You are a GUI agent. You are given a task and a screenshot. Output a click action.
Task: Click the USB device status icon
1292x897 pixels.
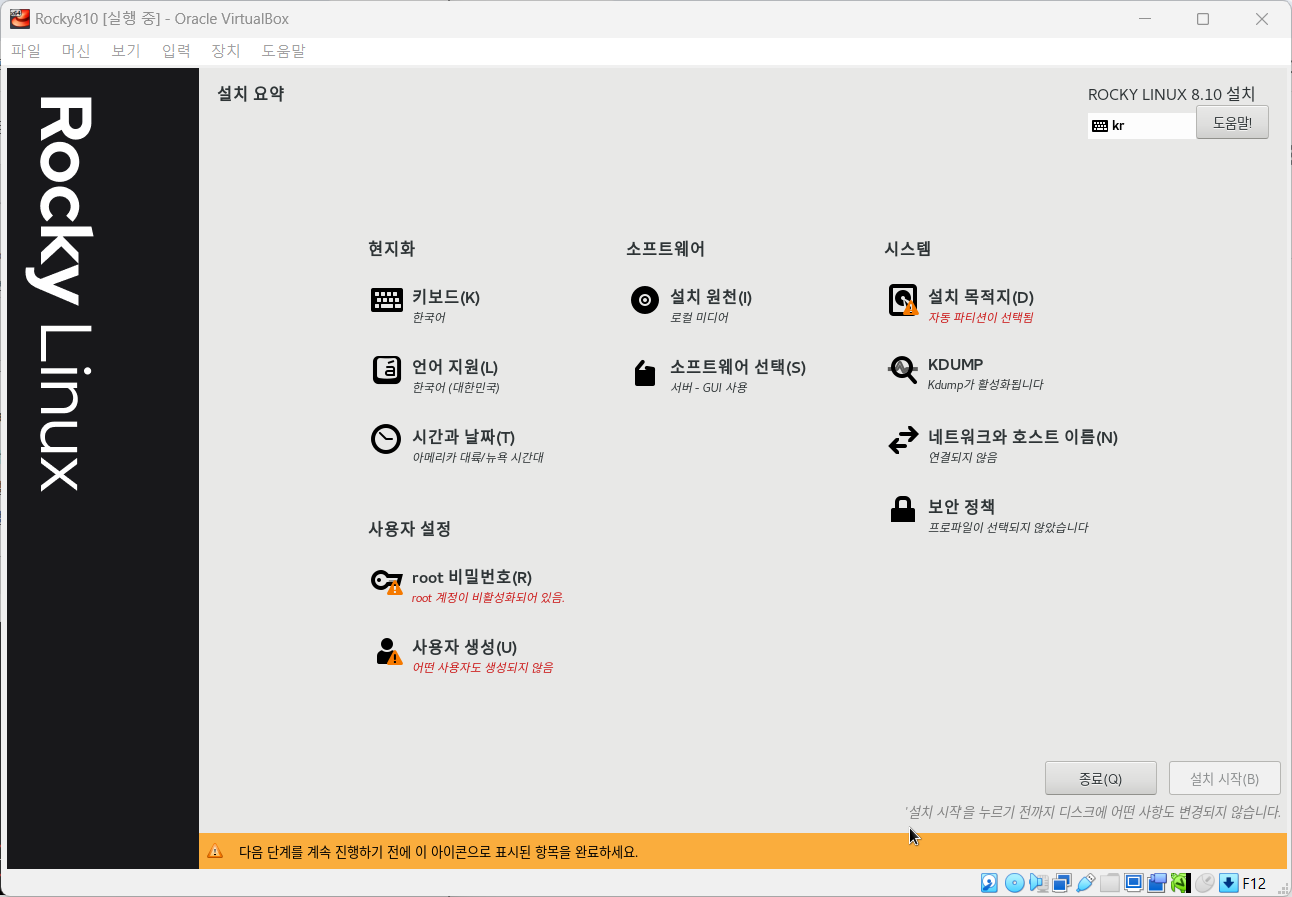click(x=1086, y=883)
